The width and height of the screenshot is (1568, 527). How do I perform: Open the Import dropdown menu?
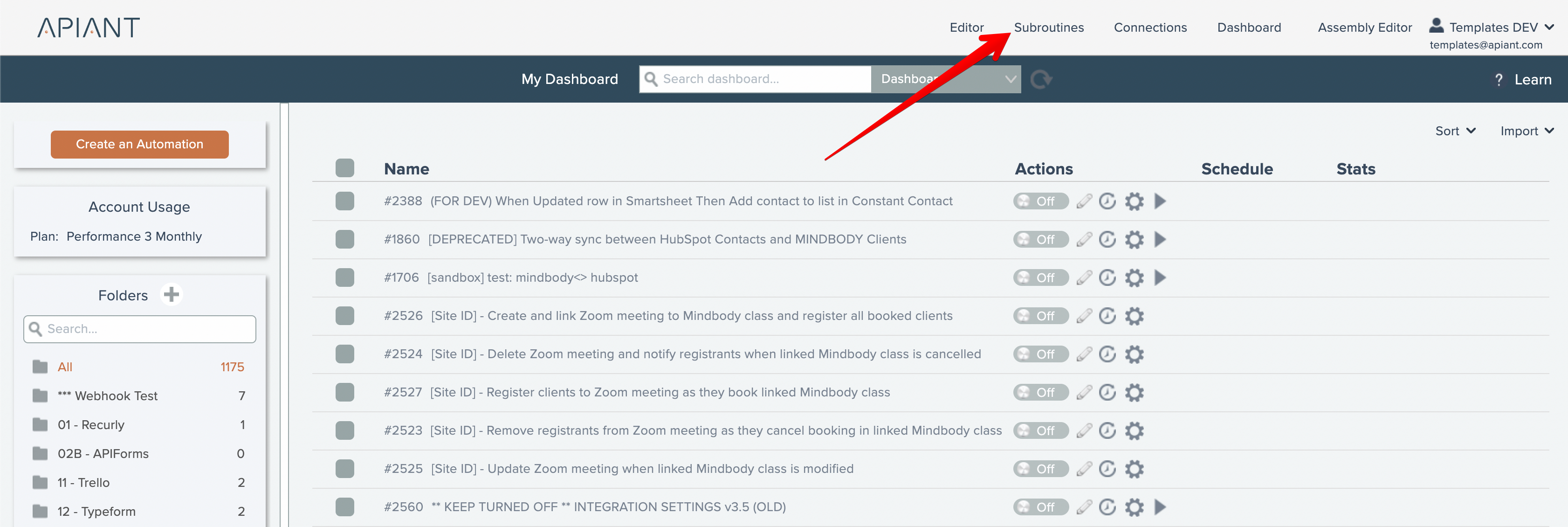click(1527, 131)
